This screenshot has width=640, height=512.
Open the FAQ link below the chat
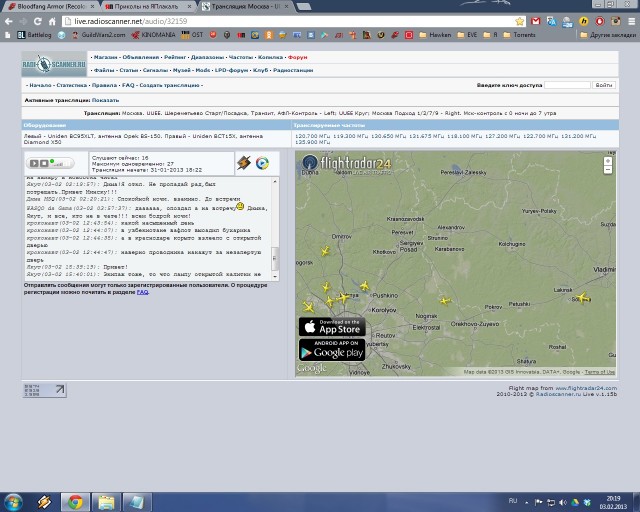[x=142, y=292]
